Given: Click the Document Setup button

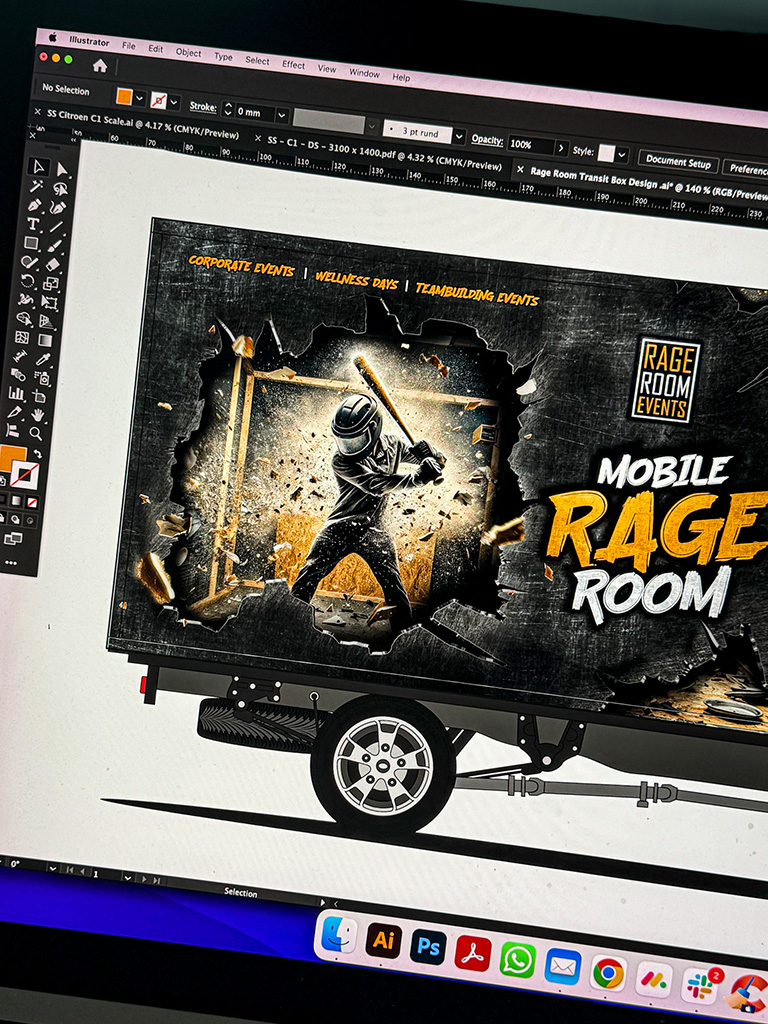Looking at the screenshot, I should tap(678, 162).
